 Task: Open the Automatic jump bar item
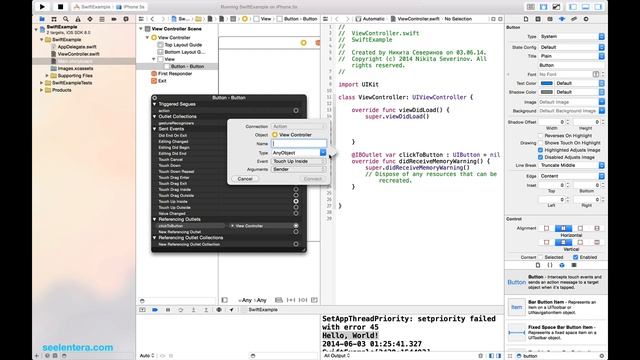[370, 19]
